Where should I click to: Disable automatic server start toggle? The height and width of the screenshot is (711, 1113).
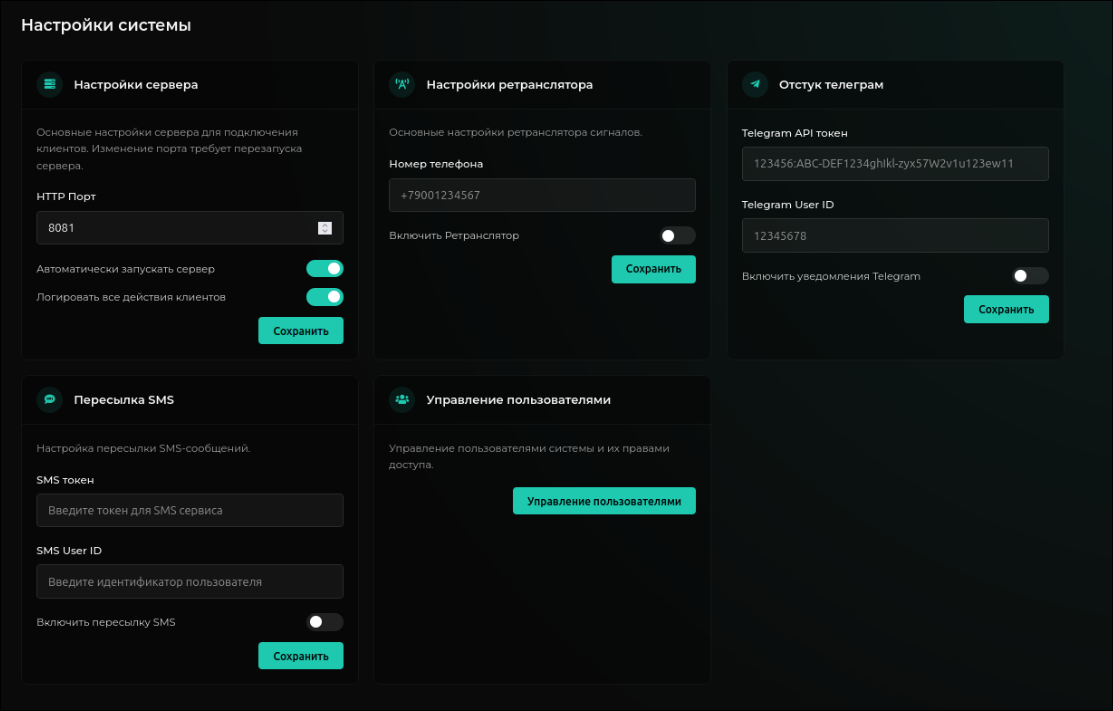click(x=325, y=268)
